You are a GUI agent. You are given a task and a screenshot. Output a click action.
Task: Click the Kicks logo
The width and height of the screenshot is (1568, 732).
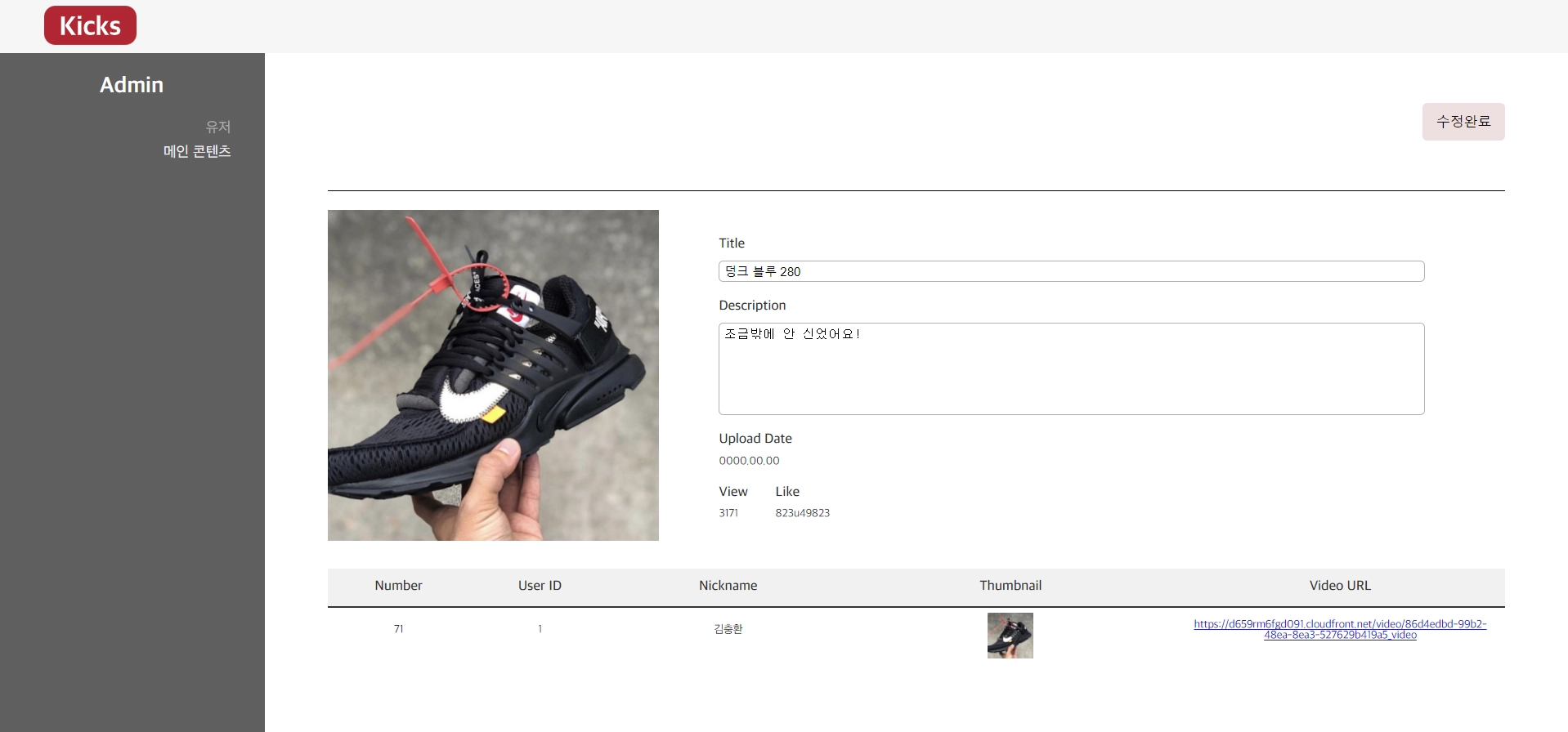coord(90,25)
